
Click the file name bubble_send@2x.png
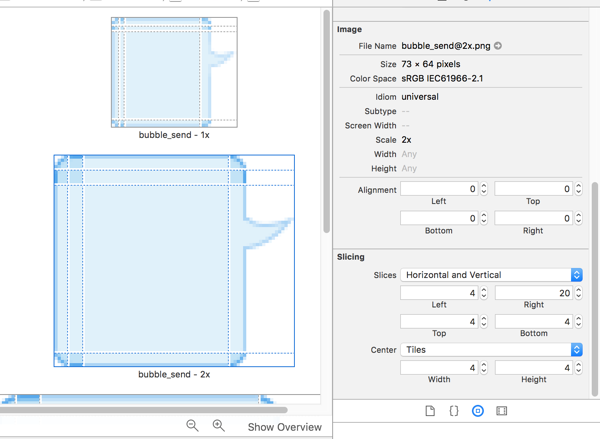click(x=446, y=46)
